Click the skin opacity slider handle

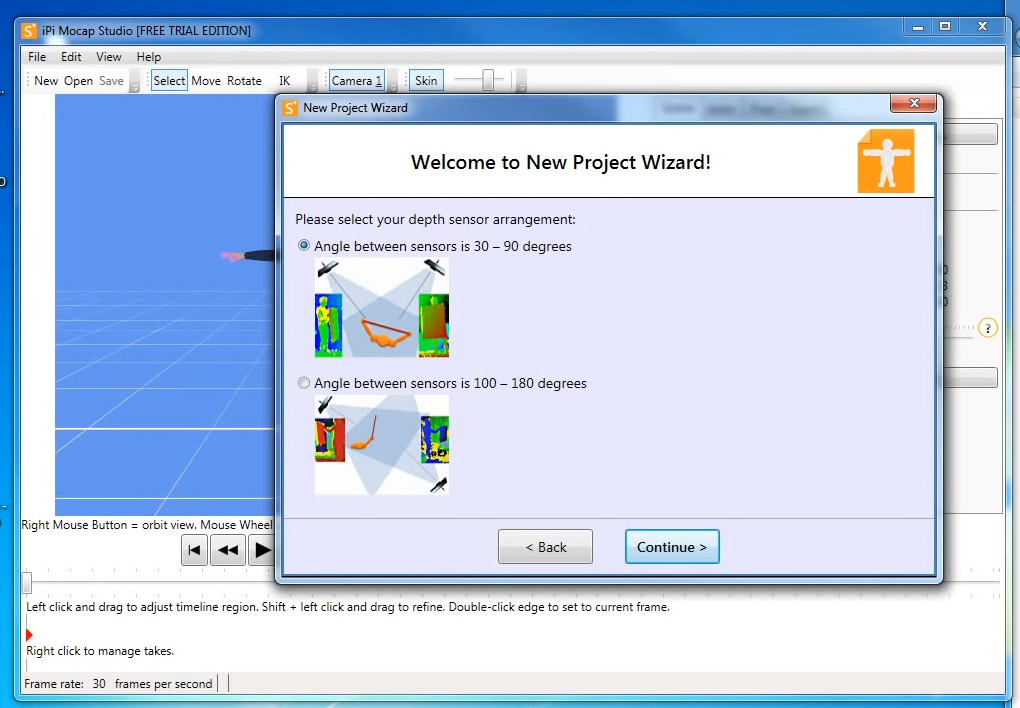click(x=488, y=81)
